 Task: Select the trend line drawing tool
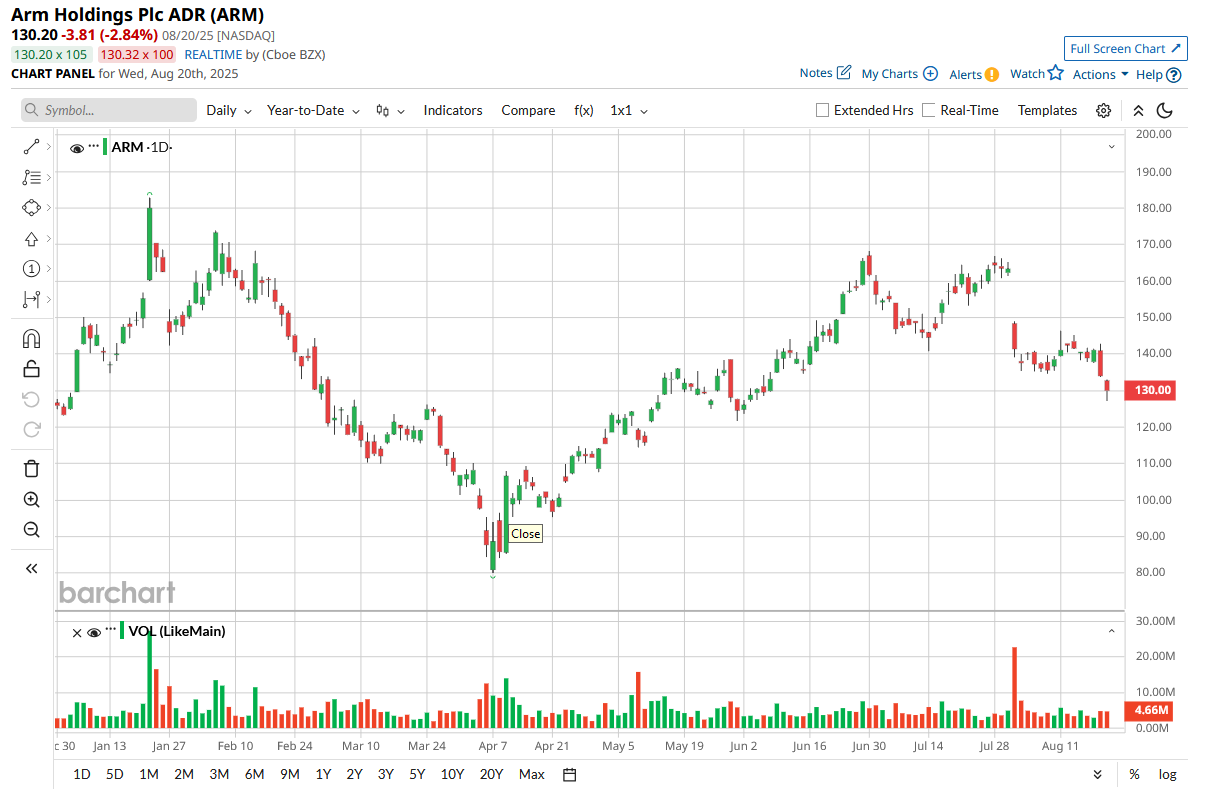click(31, 147)
